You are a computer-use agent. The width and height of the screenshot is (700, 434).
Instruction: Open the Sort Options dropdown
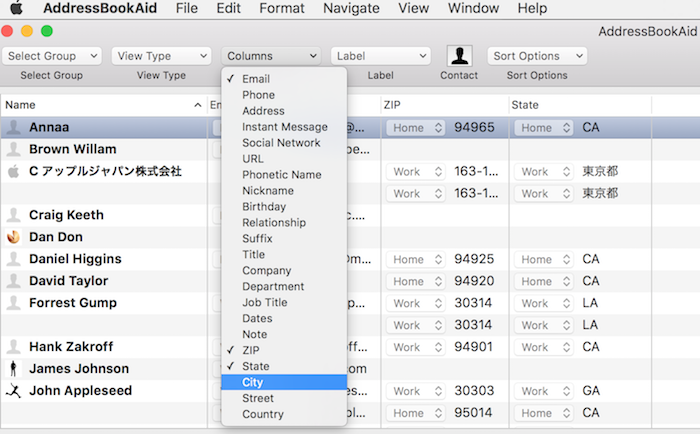pos(537,56)
